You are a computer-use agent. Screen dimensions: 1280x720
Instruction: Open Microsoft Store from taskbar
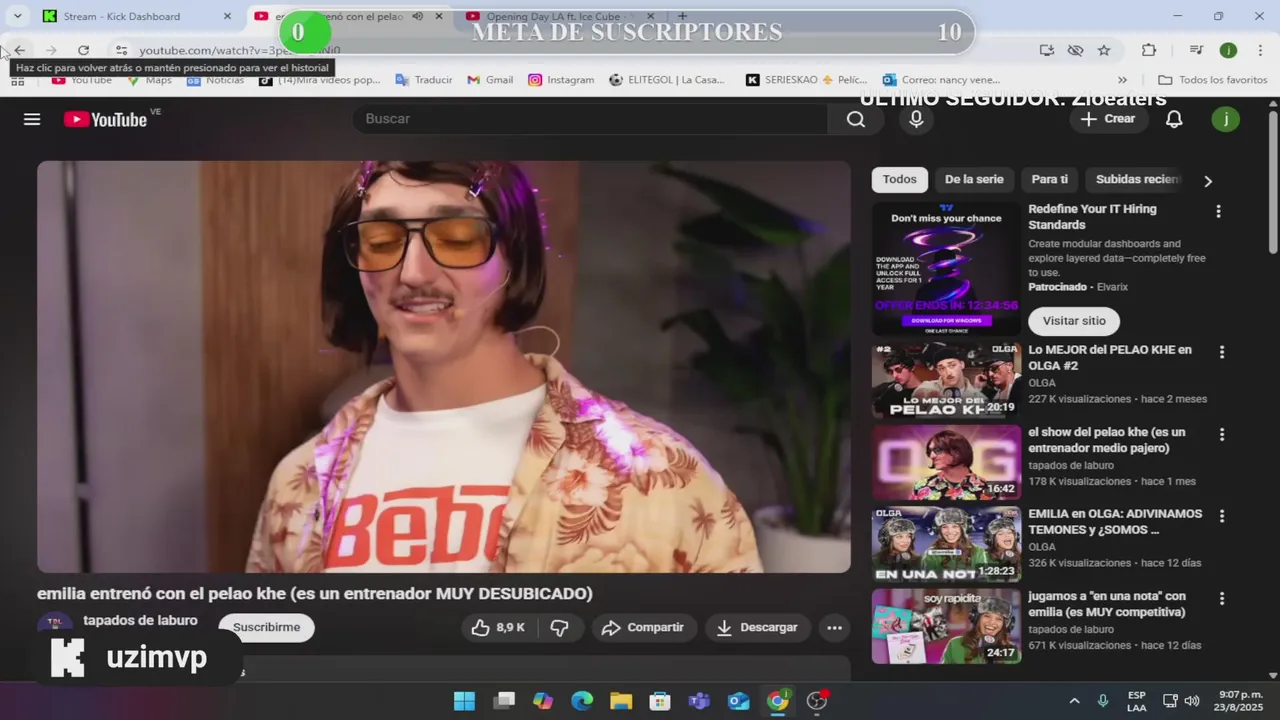660,700
